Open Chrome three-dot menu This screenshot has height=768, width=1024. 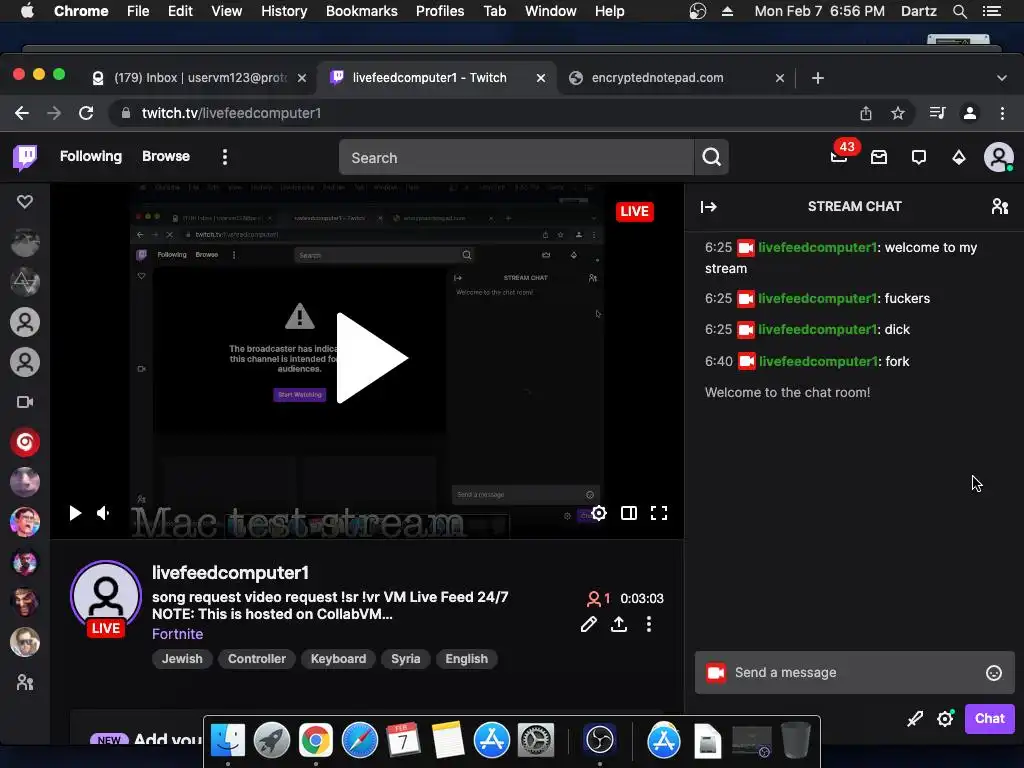coord(1002,113)
